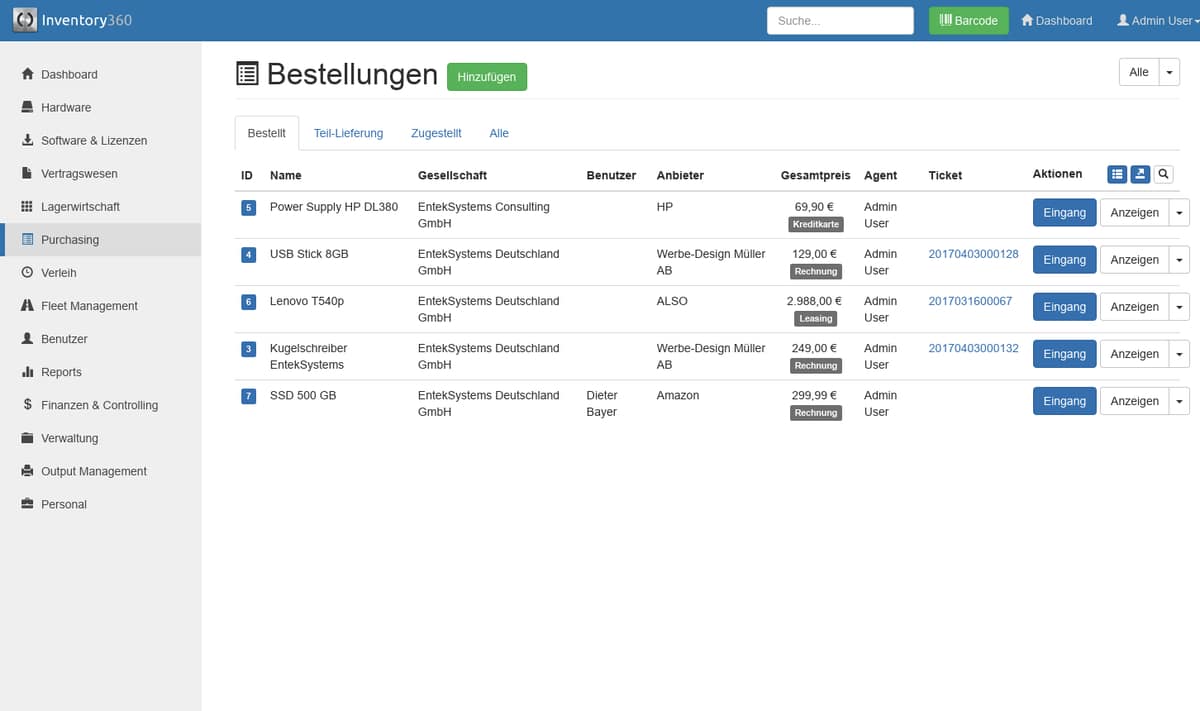Click the list view icon beside Aktionen
The height and width of the screenshot is (711, 1200).
click(1117, 174)
